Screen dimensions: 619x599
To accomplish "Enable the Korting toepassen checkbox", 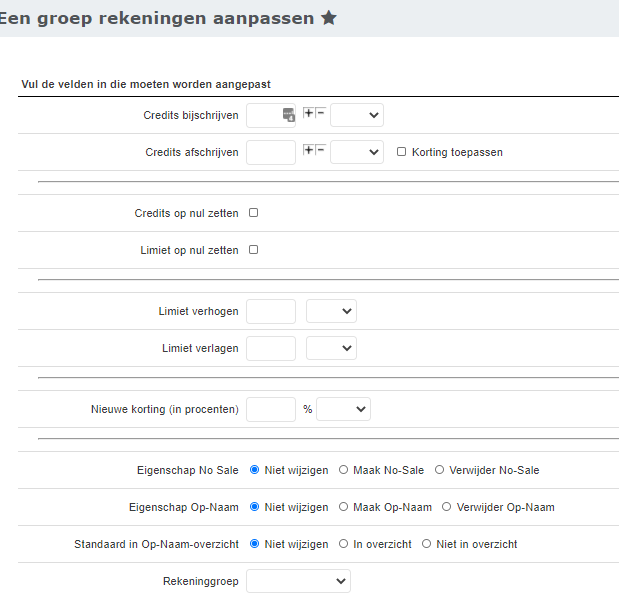I will point(401,152).
